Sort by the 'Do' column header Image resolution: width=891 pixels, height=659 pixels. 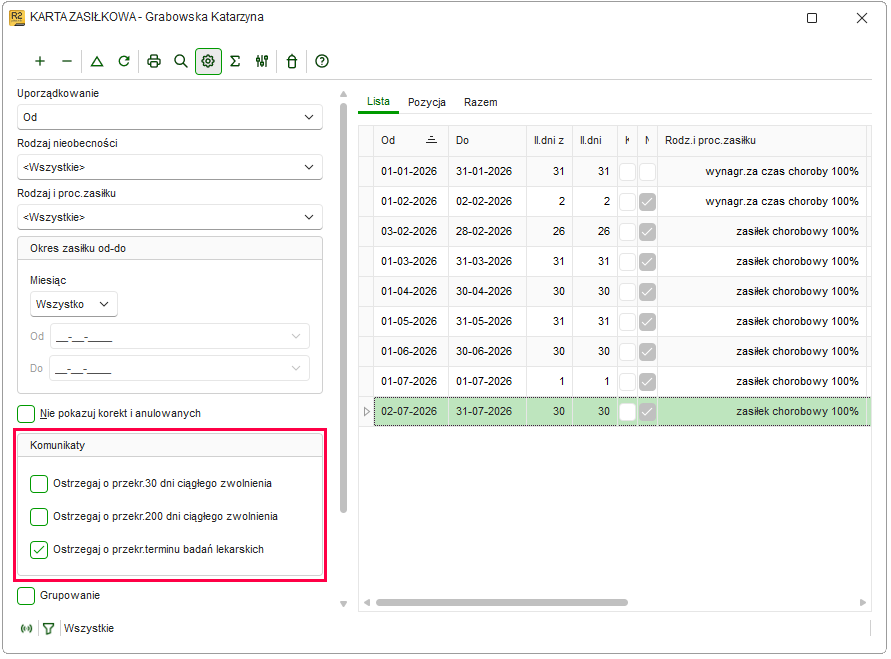(488, 140)
